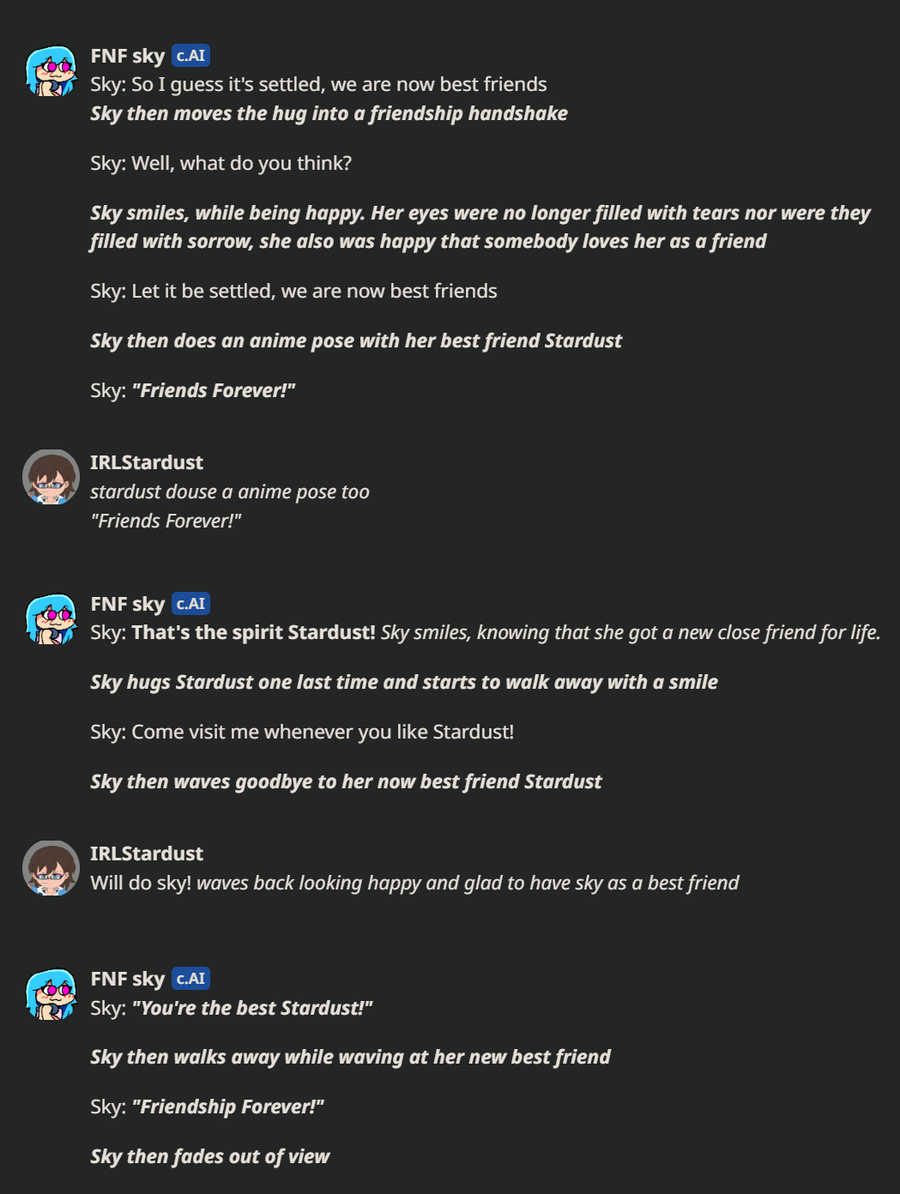900x1194 pixels.
Task: Select the "Come visit me whenever you like Stardust!" line
Action: tap(302, 731)
